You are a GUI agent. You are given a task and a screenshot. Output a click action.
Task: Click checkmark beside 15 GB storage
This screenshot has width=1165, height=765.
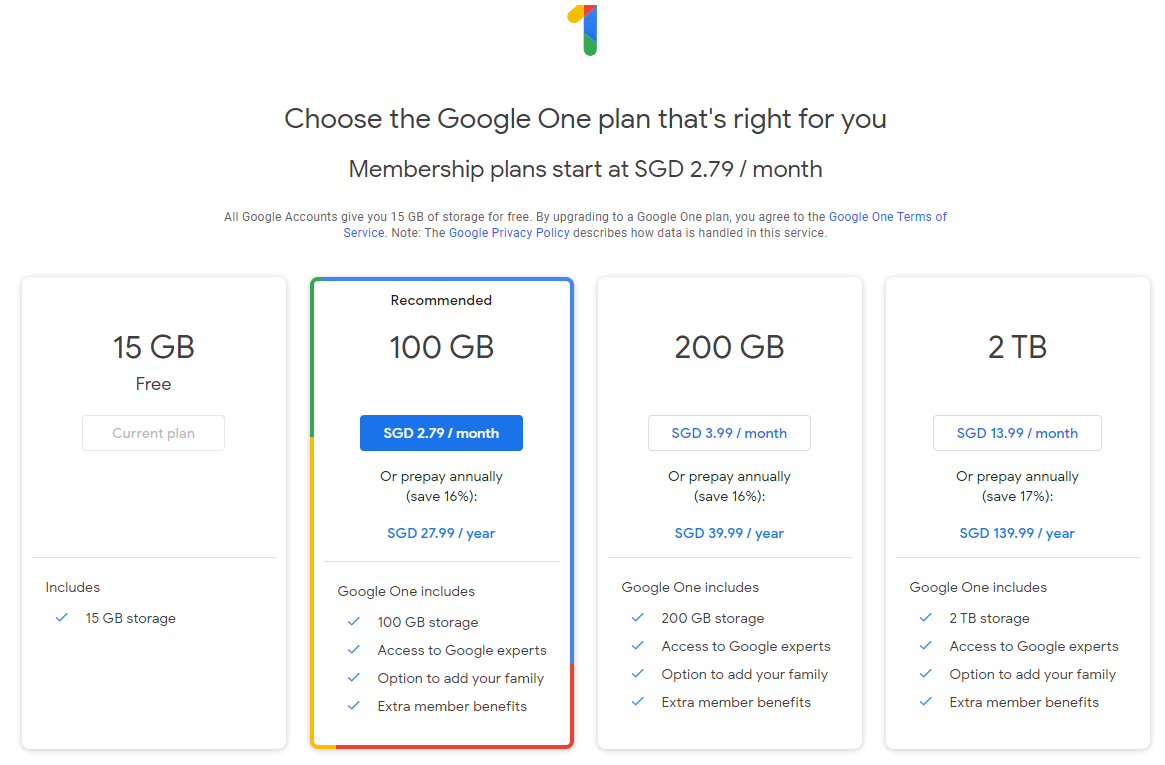click(62, 618)
